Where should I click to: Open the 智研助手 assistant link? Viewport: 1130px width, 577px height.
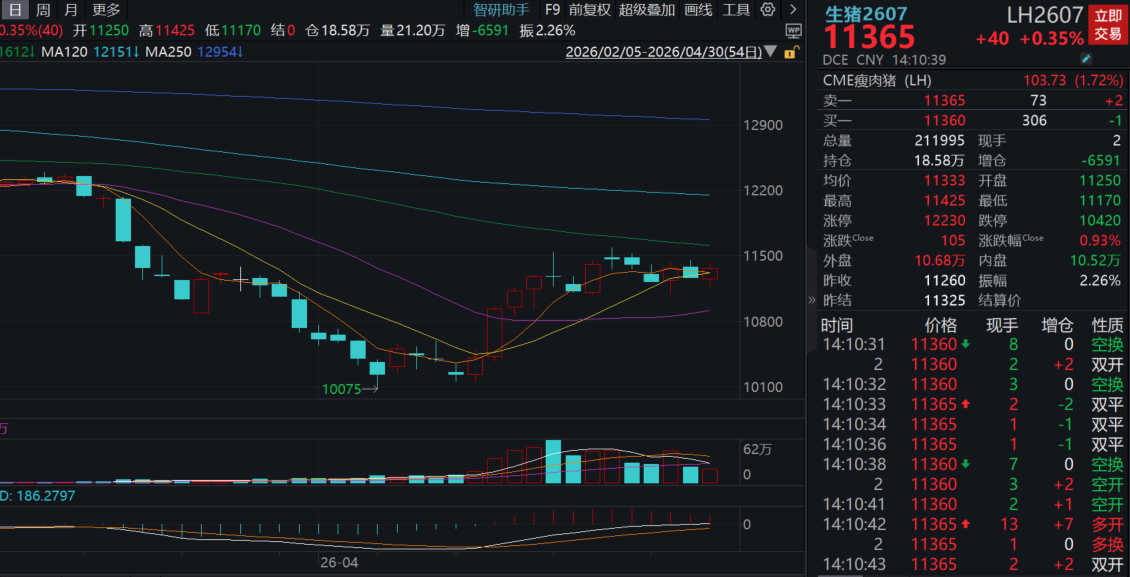501,10
